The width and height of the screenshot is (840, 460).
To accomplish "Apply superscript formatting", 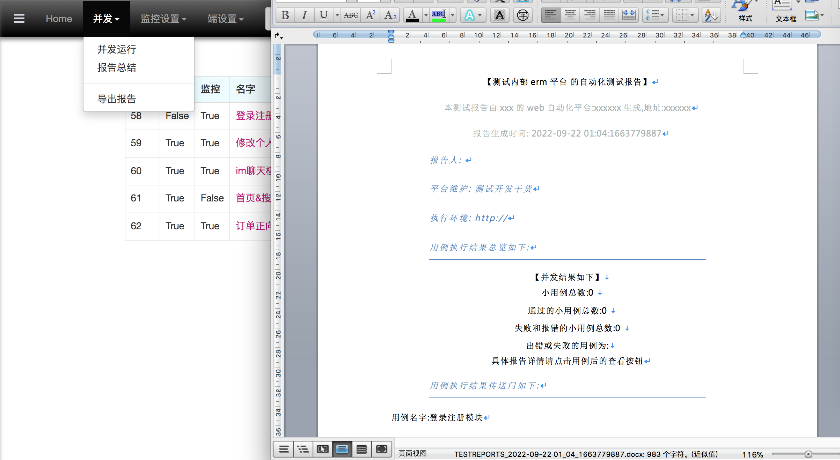I will [371, 15].
